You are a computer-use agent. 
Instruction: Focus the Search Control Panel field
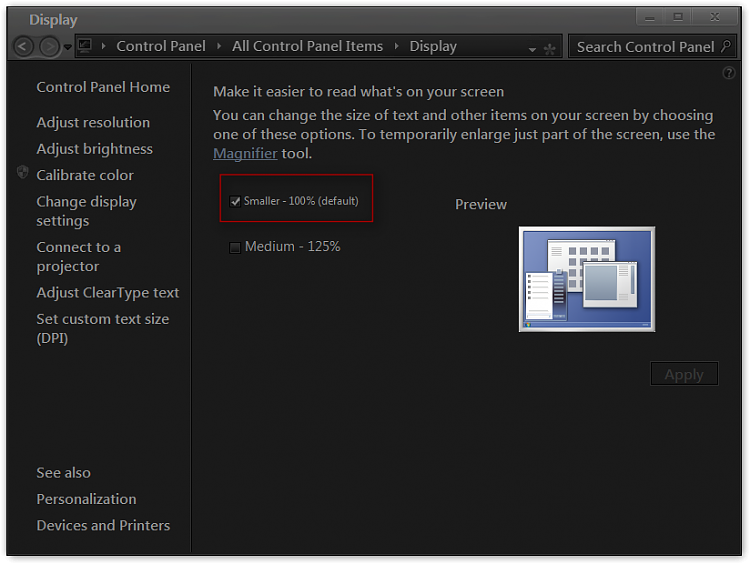click(x=652, y=46)
